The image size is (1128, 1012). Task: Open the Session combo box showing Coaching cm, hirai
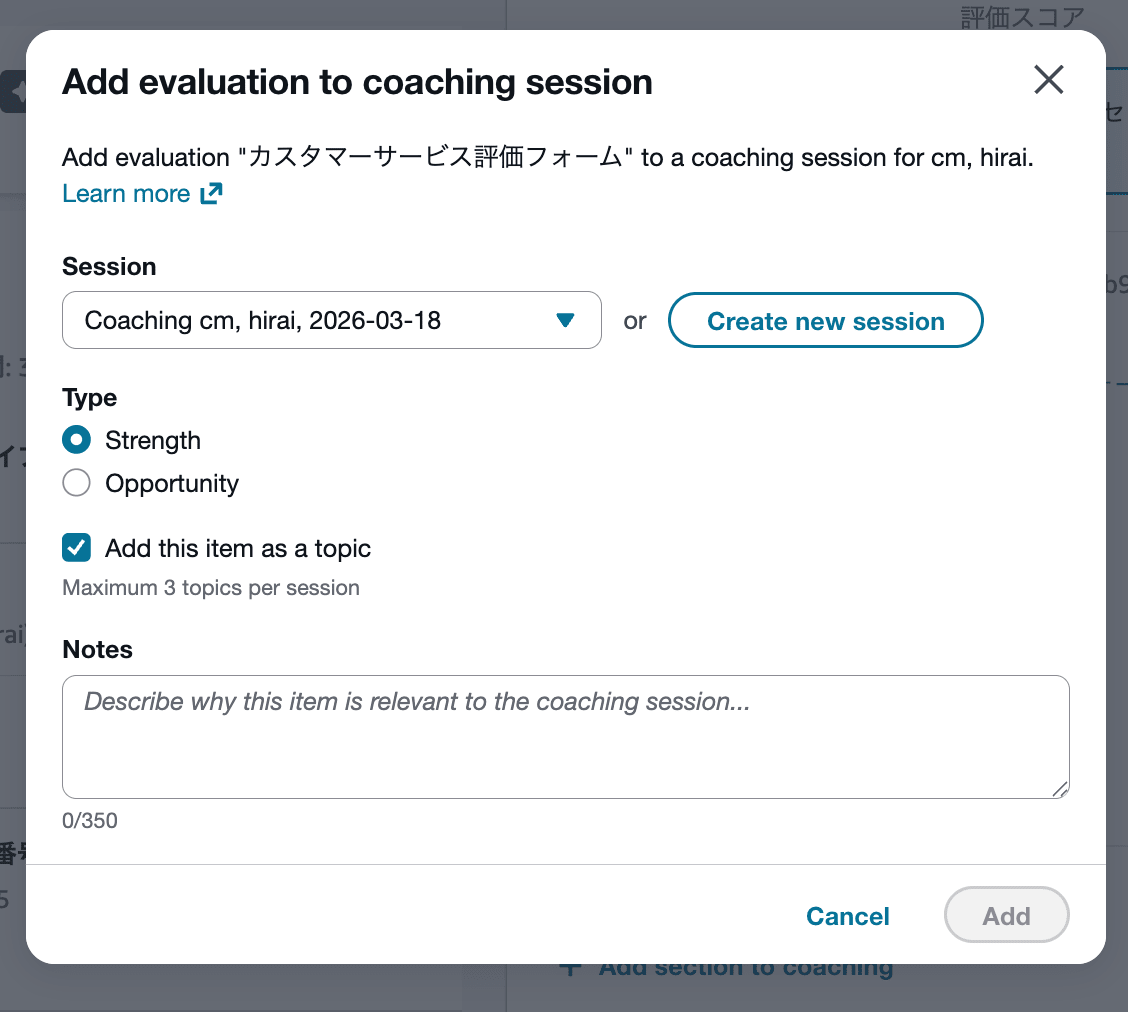[330, 321]
